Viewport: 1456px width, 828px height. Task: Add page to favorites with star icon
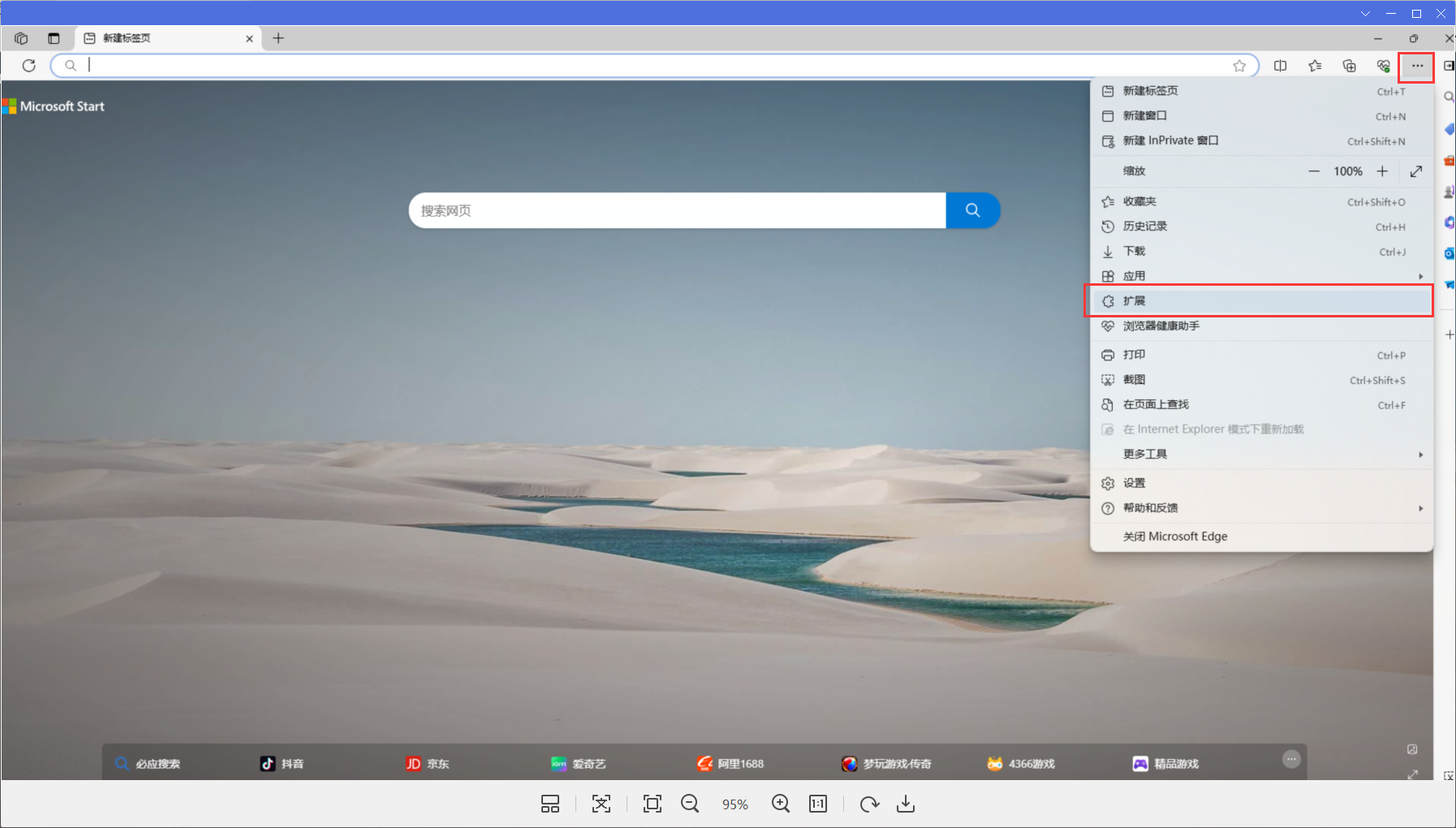1239,66
